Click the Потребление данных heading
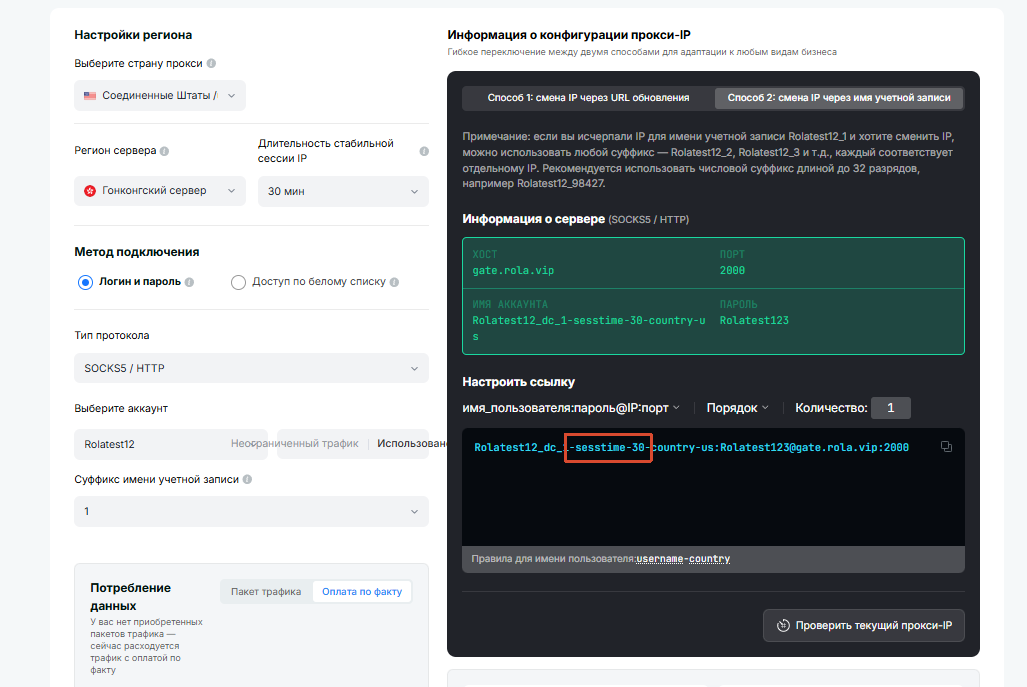Image resolution: width=1027 pixels, height=687 pixels. tap(130, 597)
